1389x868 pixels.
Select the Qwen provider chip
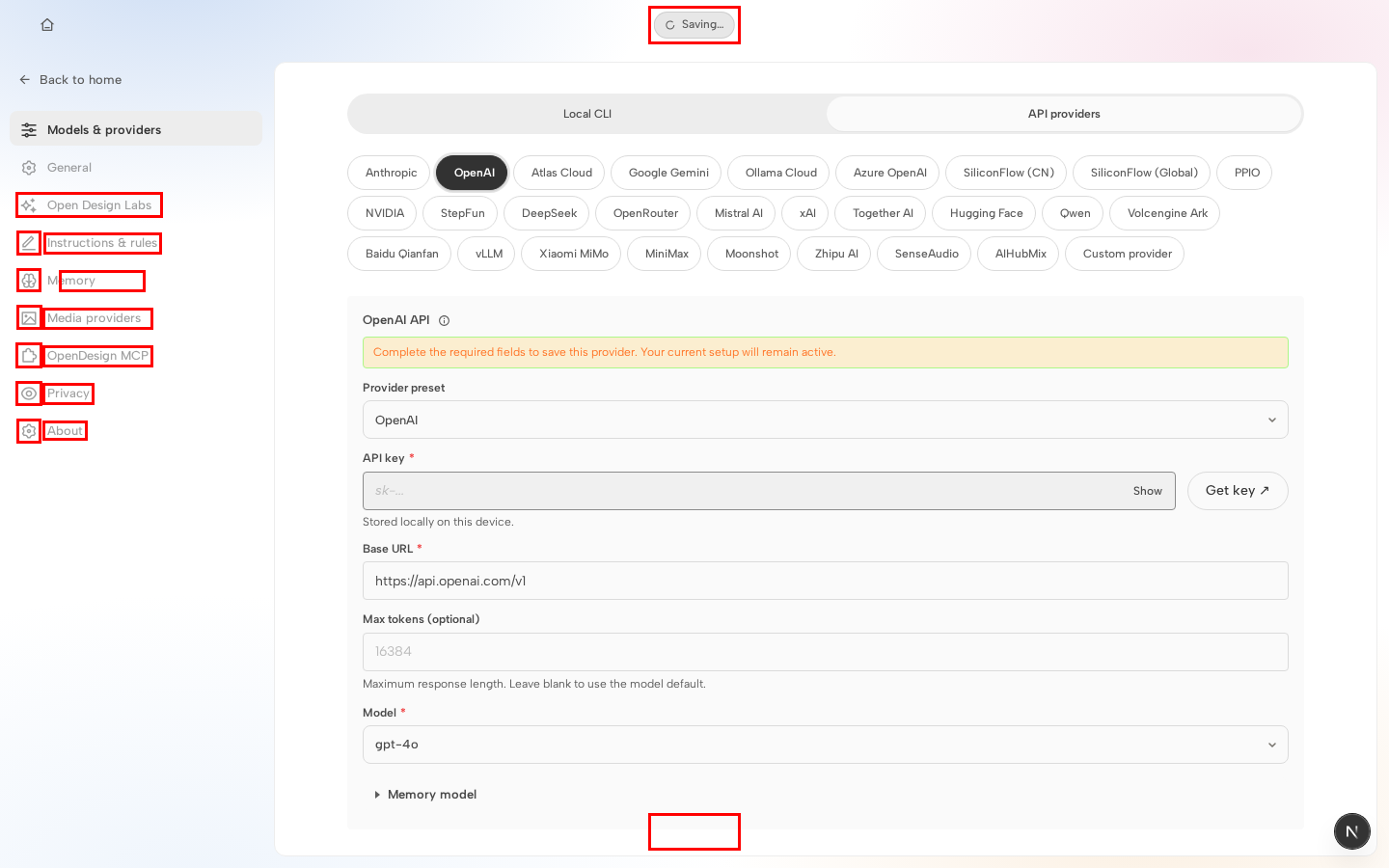1075,213
